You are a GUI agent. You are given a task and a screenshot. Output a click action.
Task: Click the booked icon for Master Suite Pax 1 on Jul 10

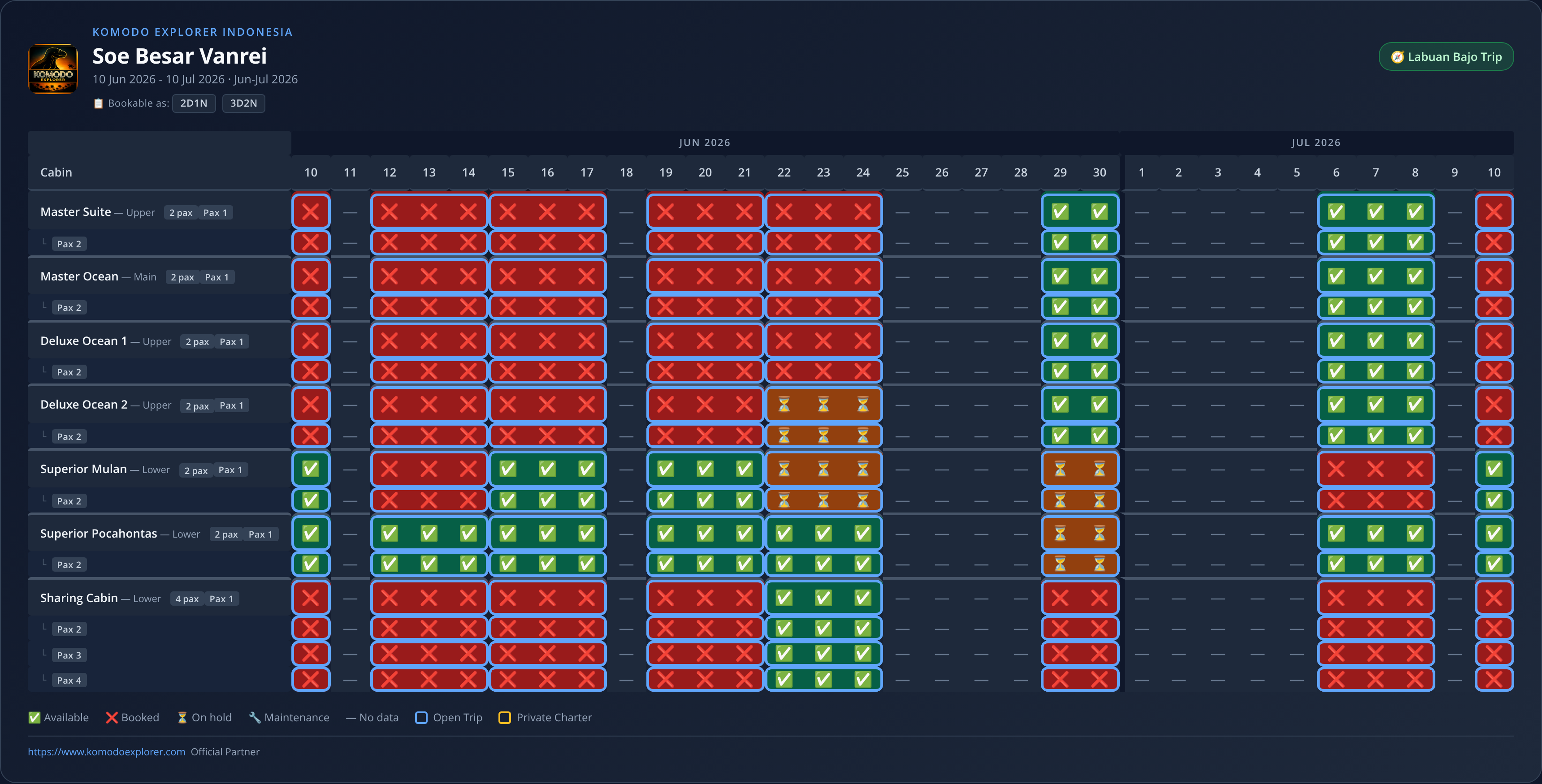coord(1494,212)
